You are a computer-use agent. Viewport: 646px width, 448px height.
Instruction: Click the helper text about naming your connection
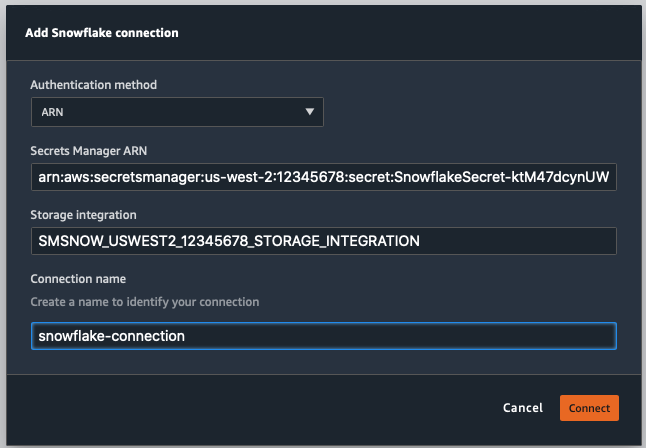pos(145,302)
